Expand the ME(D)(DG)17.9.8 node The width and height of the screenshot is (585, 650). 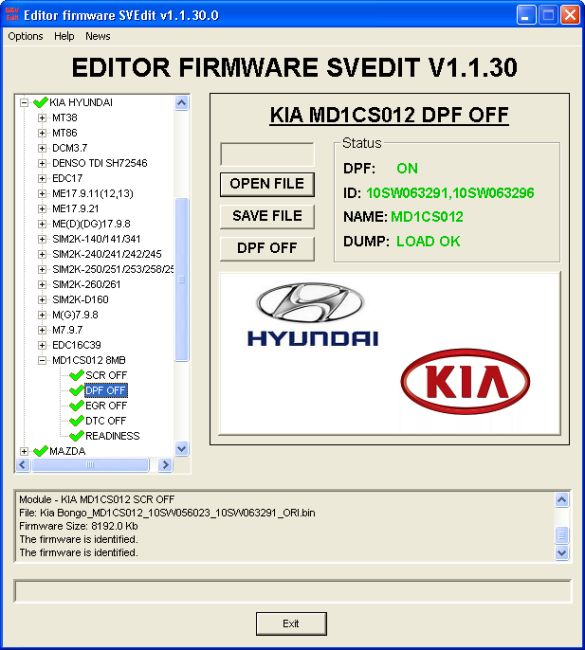pos(42,224)
